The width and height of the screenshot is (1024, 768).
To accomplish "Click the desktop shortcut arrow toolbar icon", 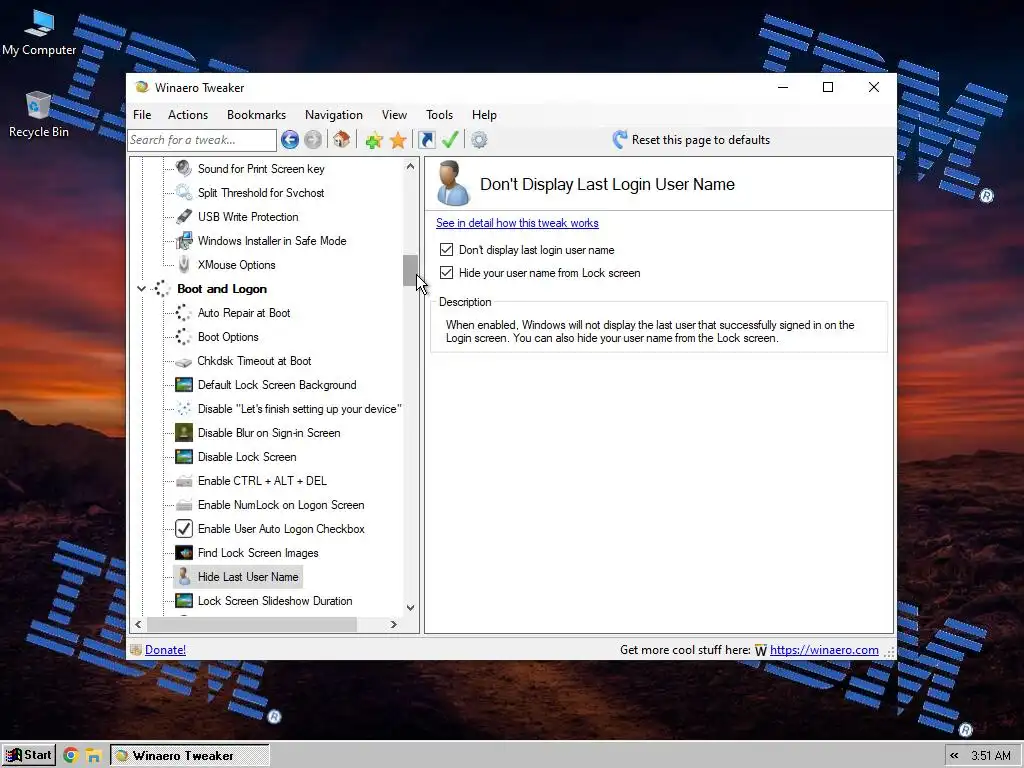I will tap(426, 140).
